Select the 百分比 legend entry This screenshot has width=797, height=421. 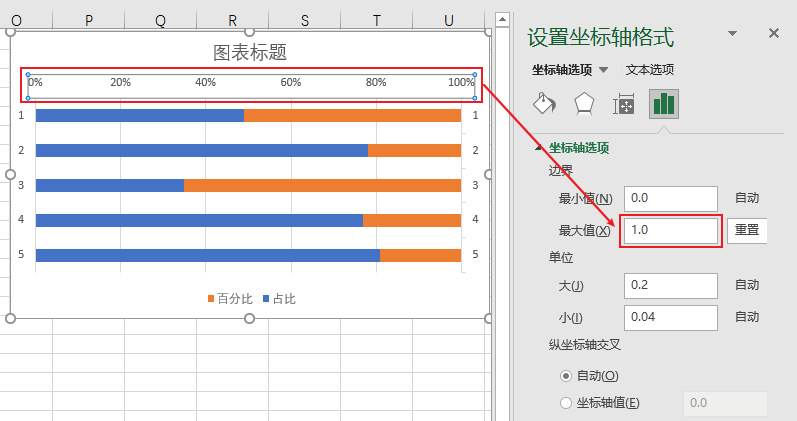230,299
